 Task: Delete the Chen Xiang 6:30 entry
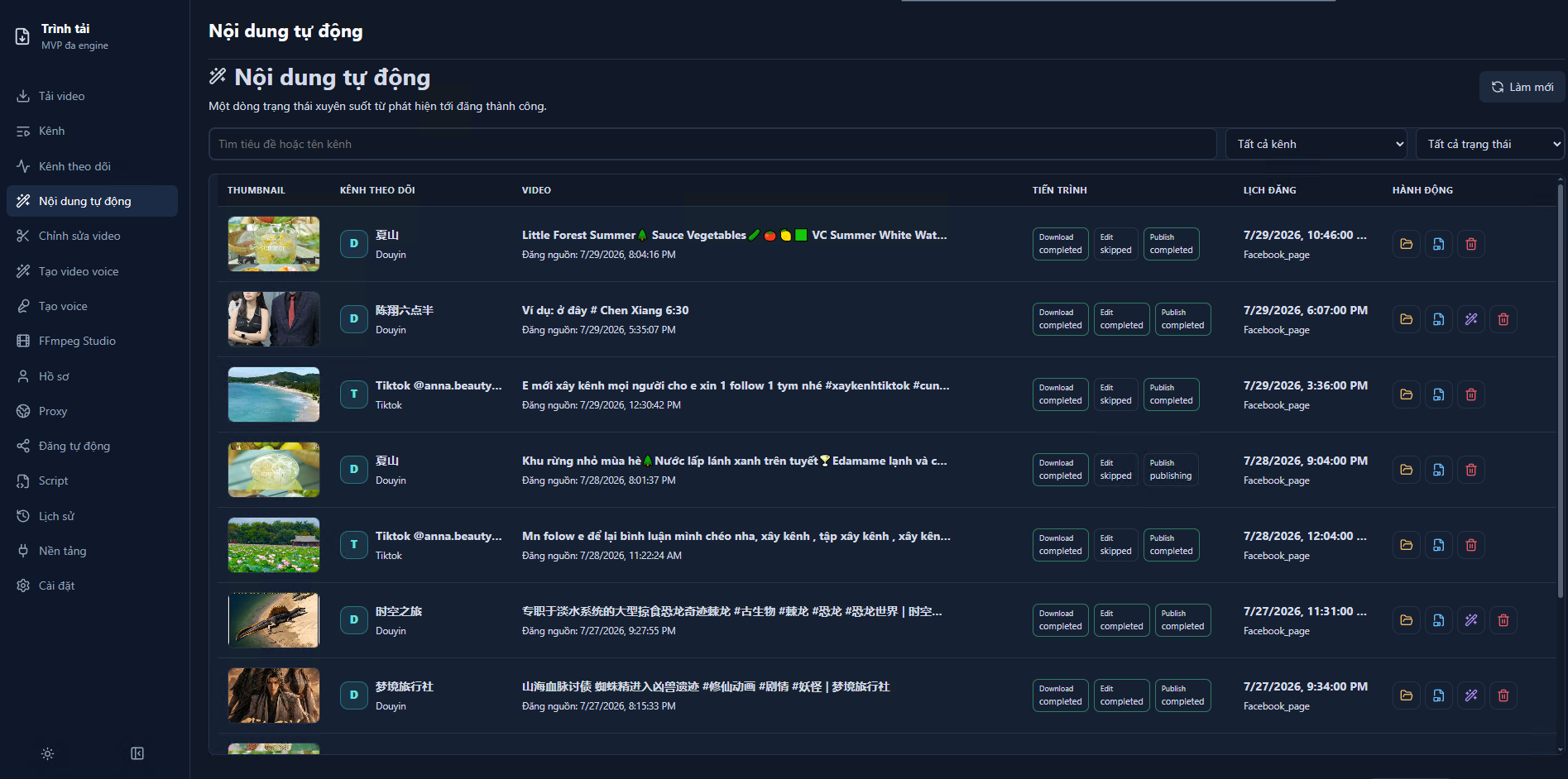coord(1503,319)
